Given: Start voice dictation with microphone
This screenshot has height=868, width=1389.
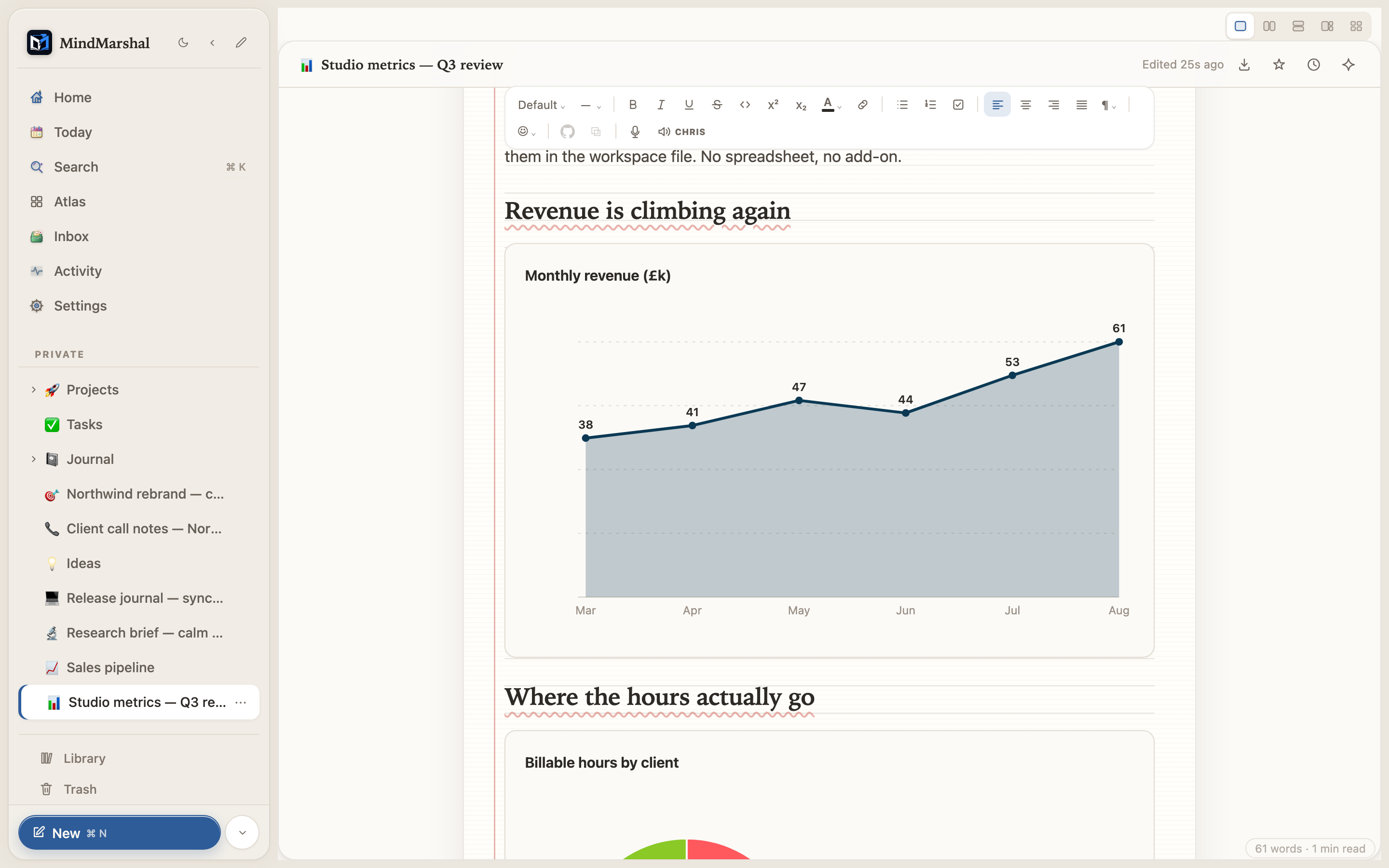Looking at the screenshot, I should [x=635, y=132].
